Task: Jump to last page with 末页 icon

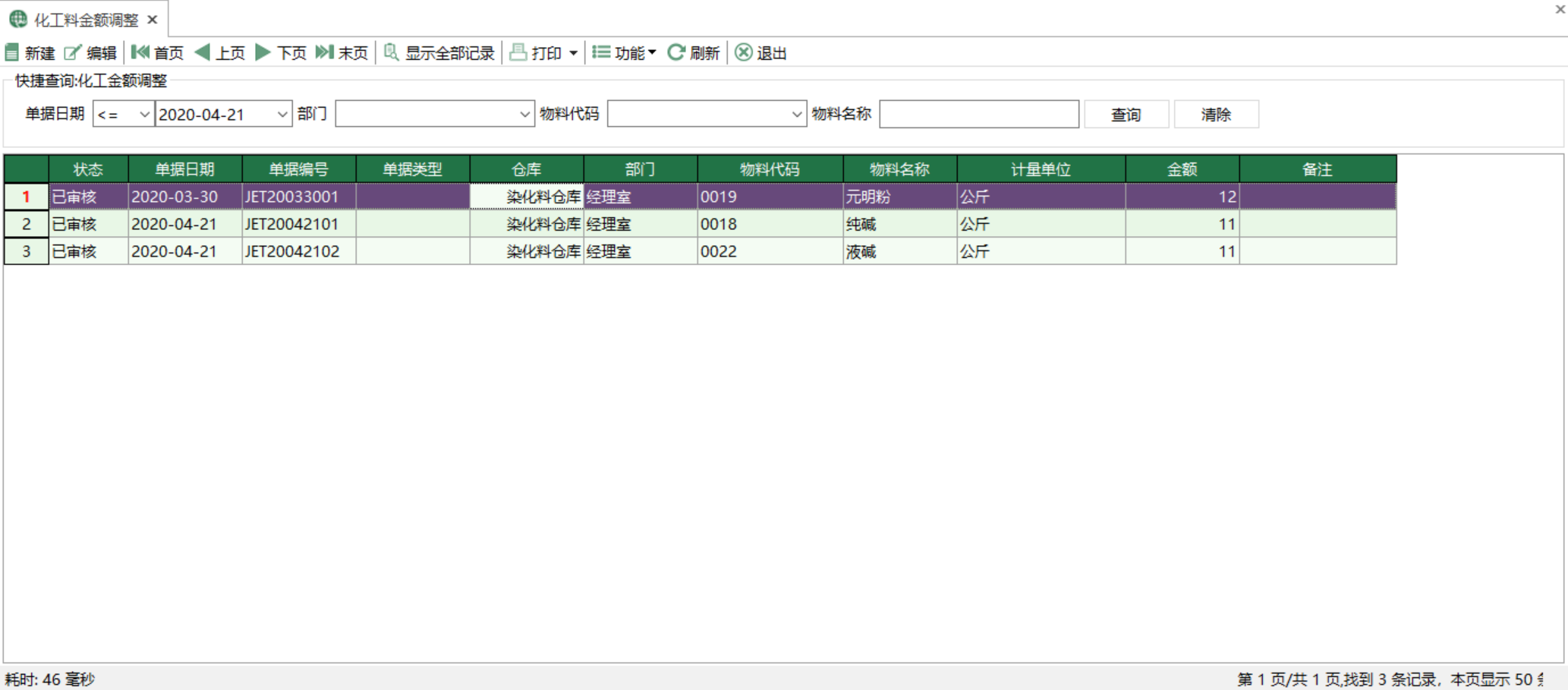Action: [325, 52]
